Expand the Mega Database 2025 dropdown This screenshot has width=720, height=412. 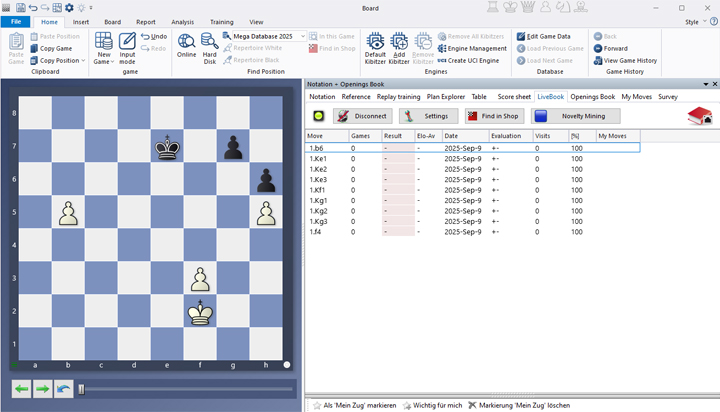pos(301,36)
